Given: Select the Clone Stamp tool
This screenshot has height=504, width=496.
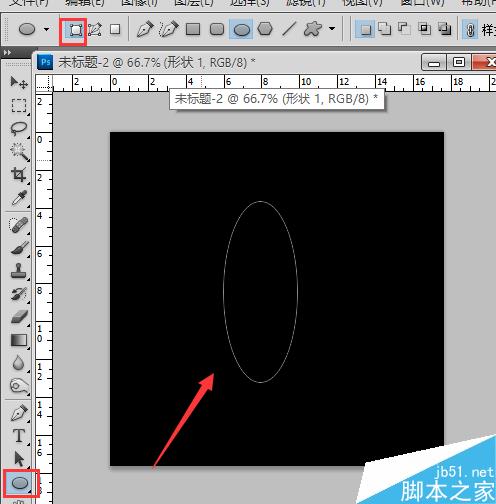Looking at the screenshot, I should (x=19, y=271).
